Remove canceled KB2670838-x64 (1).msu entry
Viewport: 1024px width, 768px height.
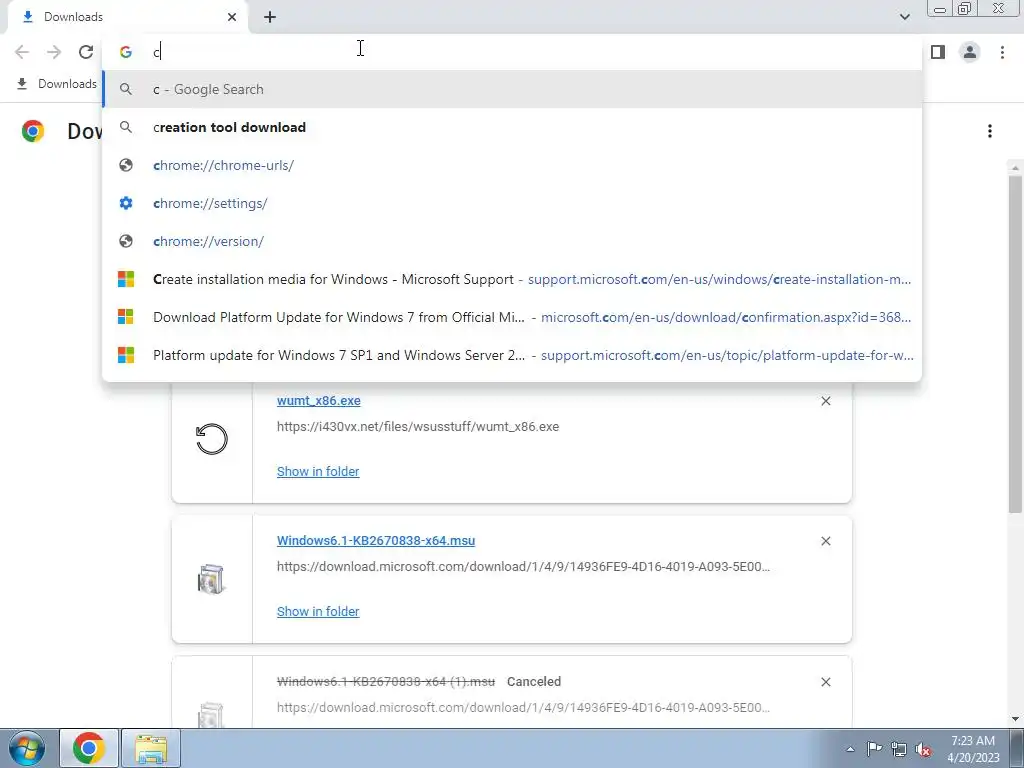pos(825,682)
